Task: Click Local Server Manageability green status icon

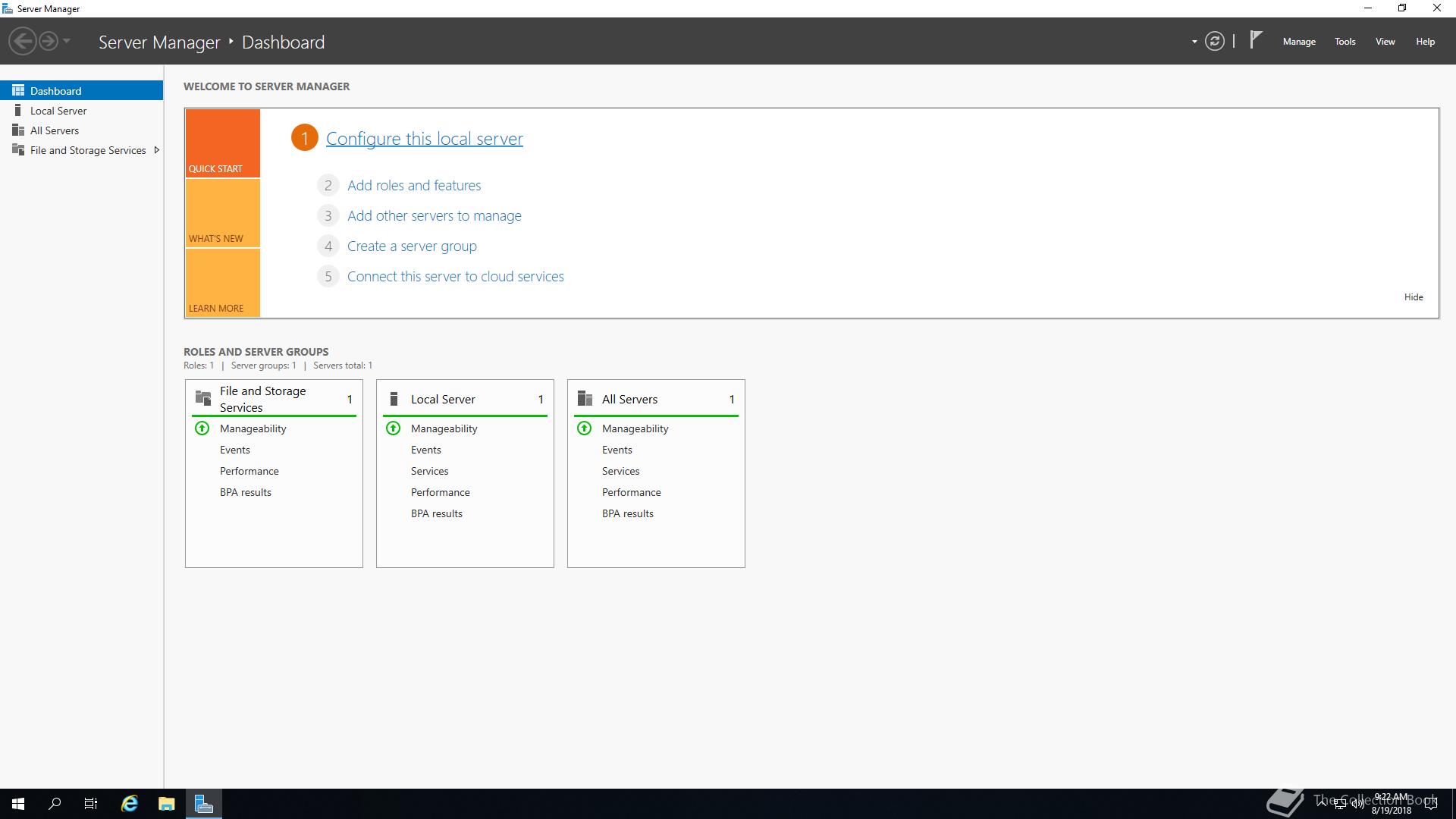Action: click(x=394, y=428)
